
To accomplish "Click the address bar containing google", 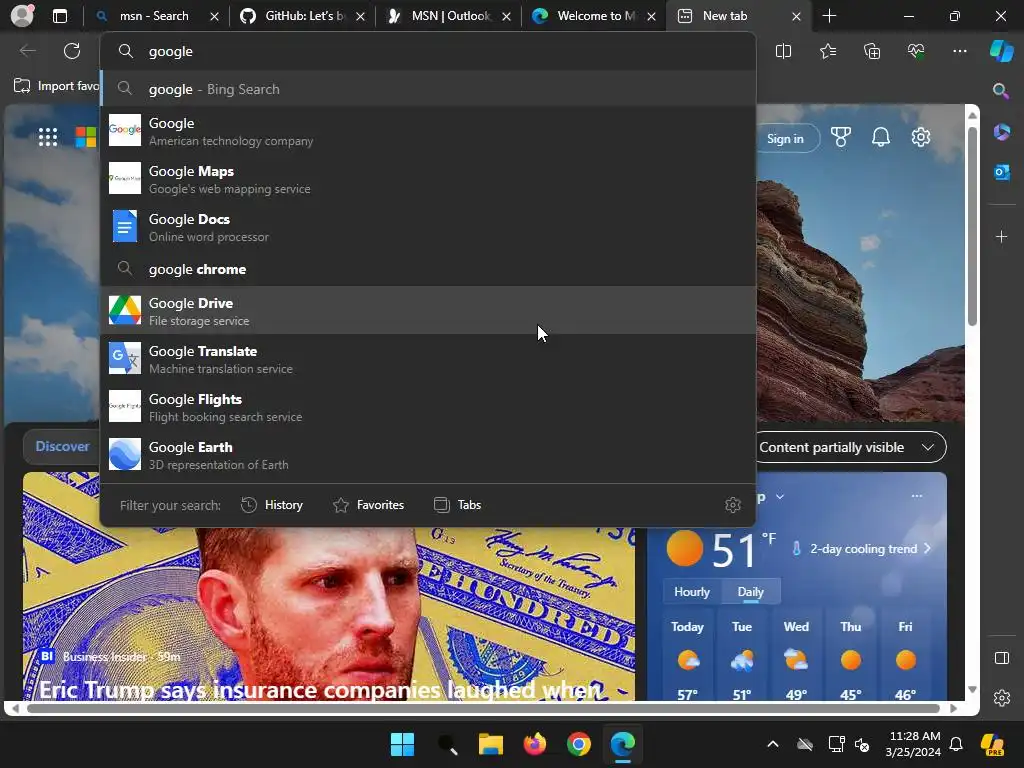I will (x=428, y=51).
